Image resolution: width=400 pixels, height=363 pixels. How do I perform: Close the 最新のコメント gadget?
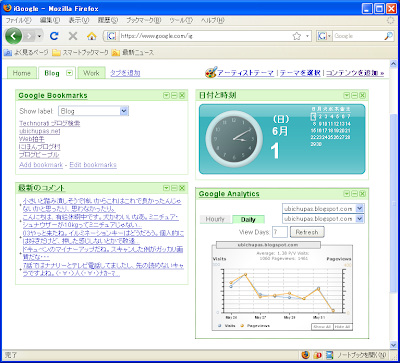pos(182,188)
